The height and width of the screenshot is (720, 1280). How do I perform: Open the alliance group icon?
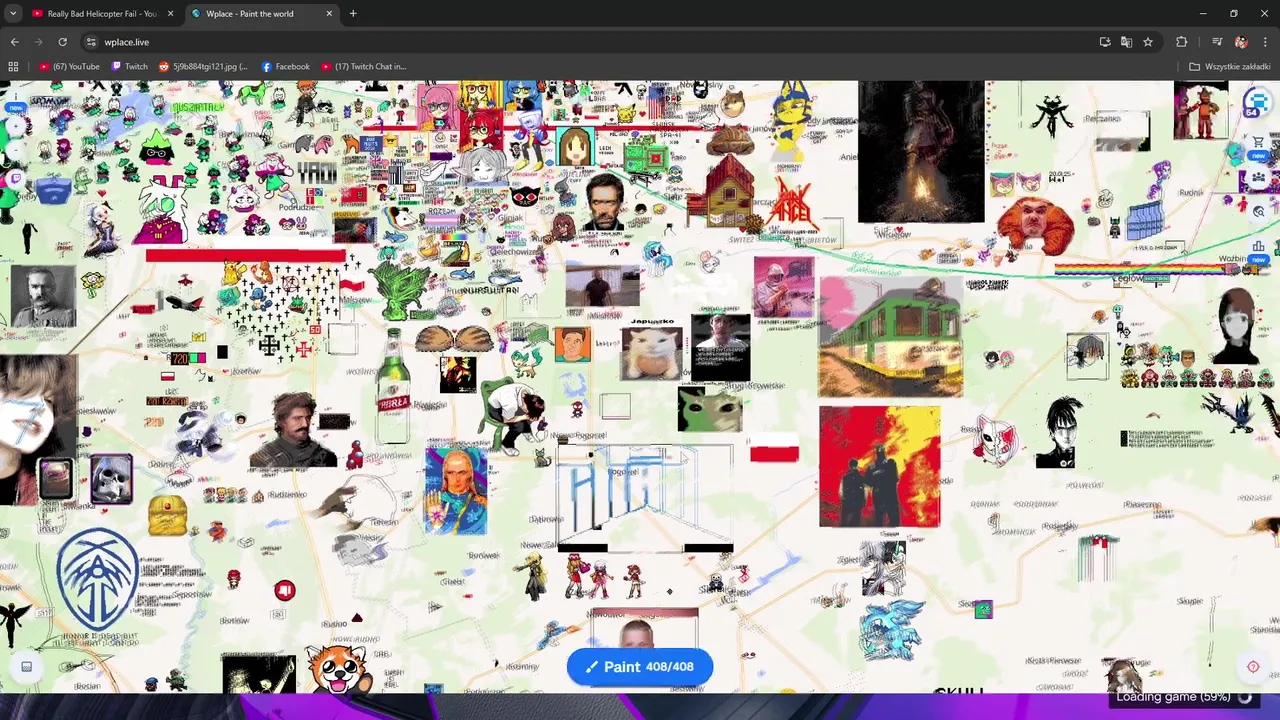point(1259,178)
